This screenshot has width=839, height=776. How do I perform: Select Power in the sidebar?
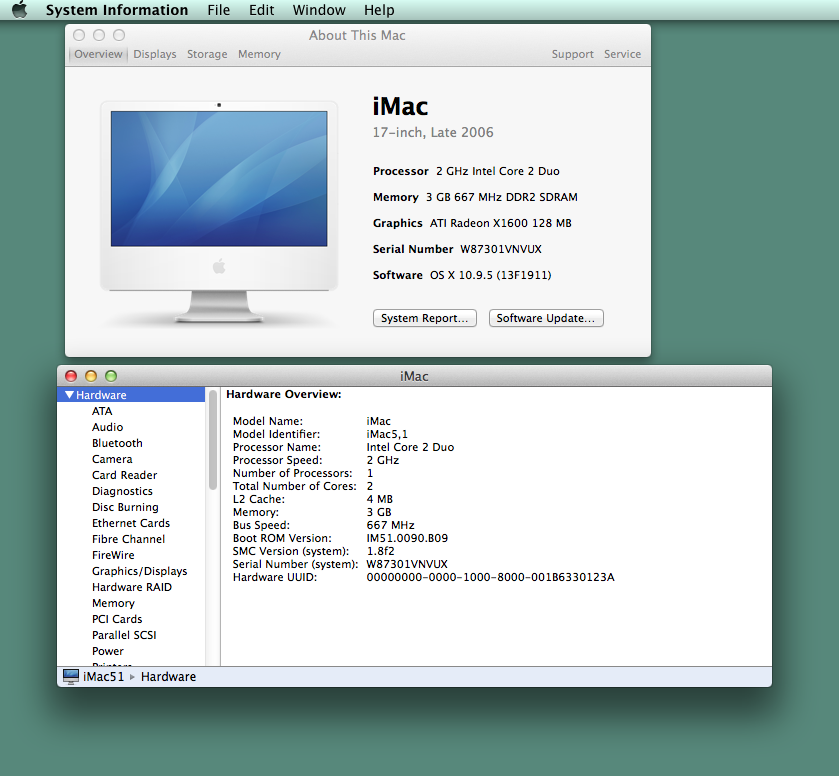108,651
